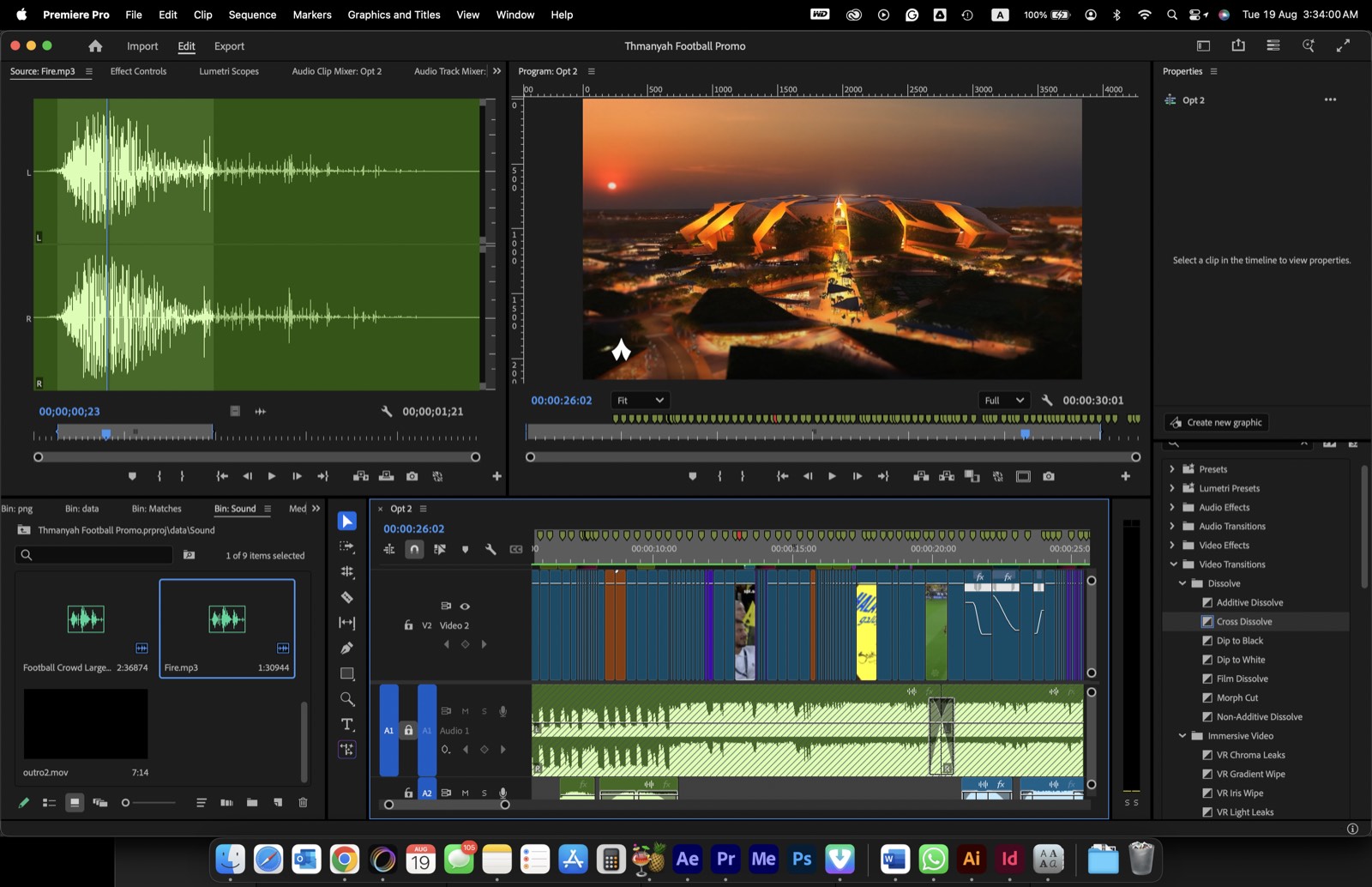The width and height of the screenshot is (1372, 887).
Task: Choose the Type tool
Action: (346, 724)
